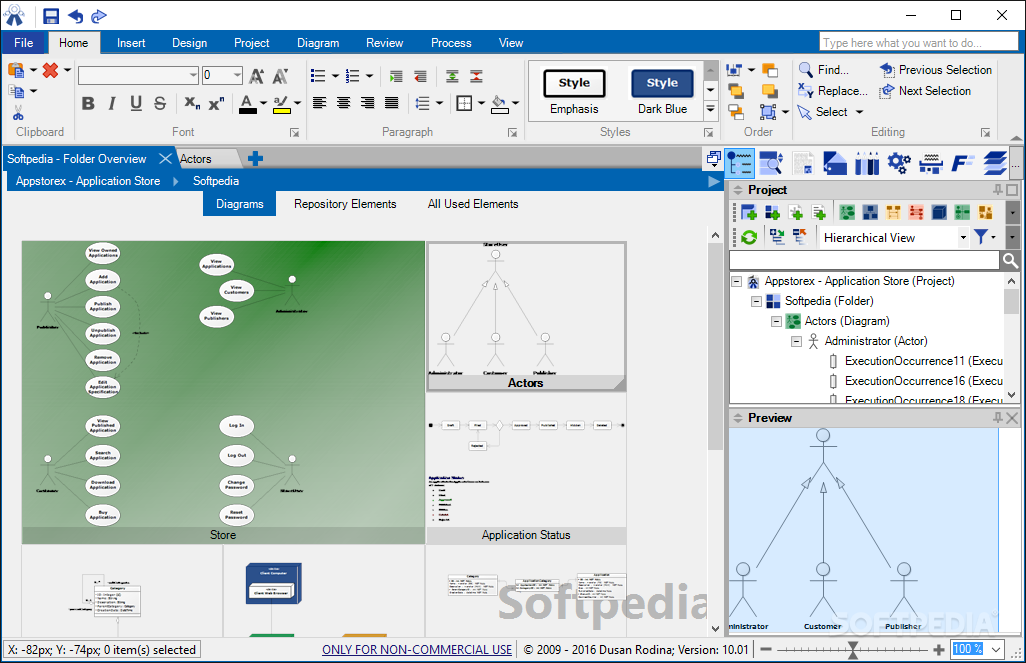Decrease indent with the red arrow icon
1026x663 pixels.
(420, 76)
